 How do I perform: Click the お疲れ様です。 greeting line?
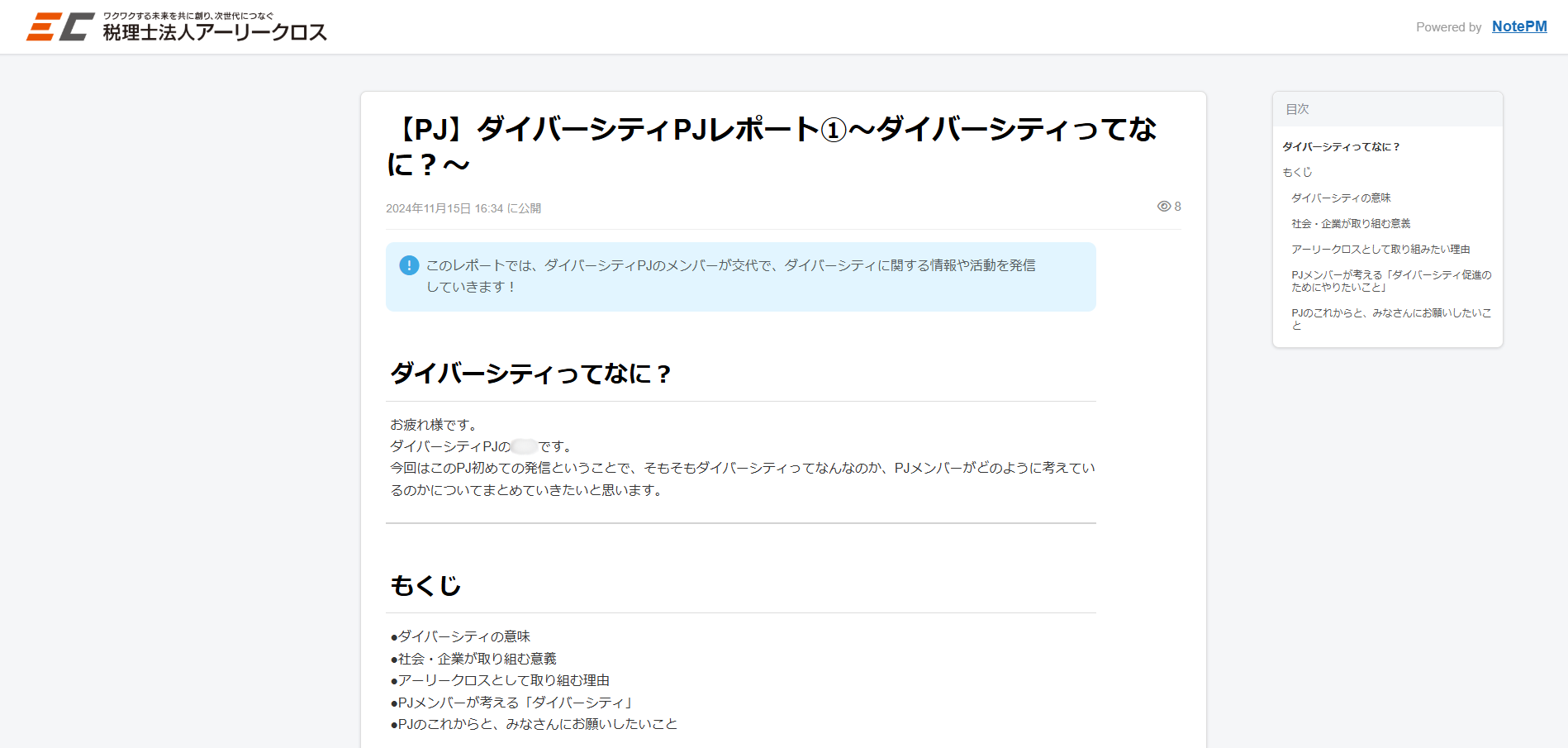pos(434,425)
